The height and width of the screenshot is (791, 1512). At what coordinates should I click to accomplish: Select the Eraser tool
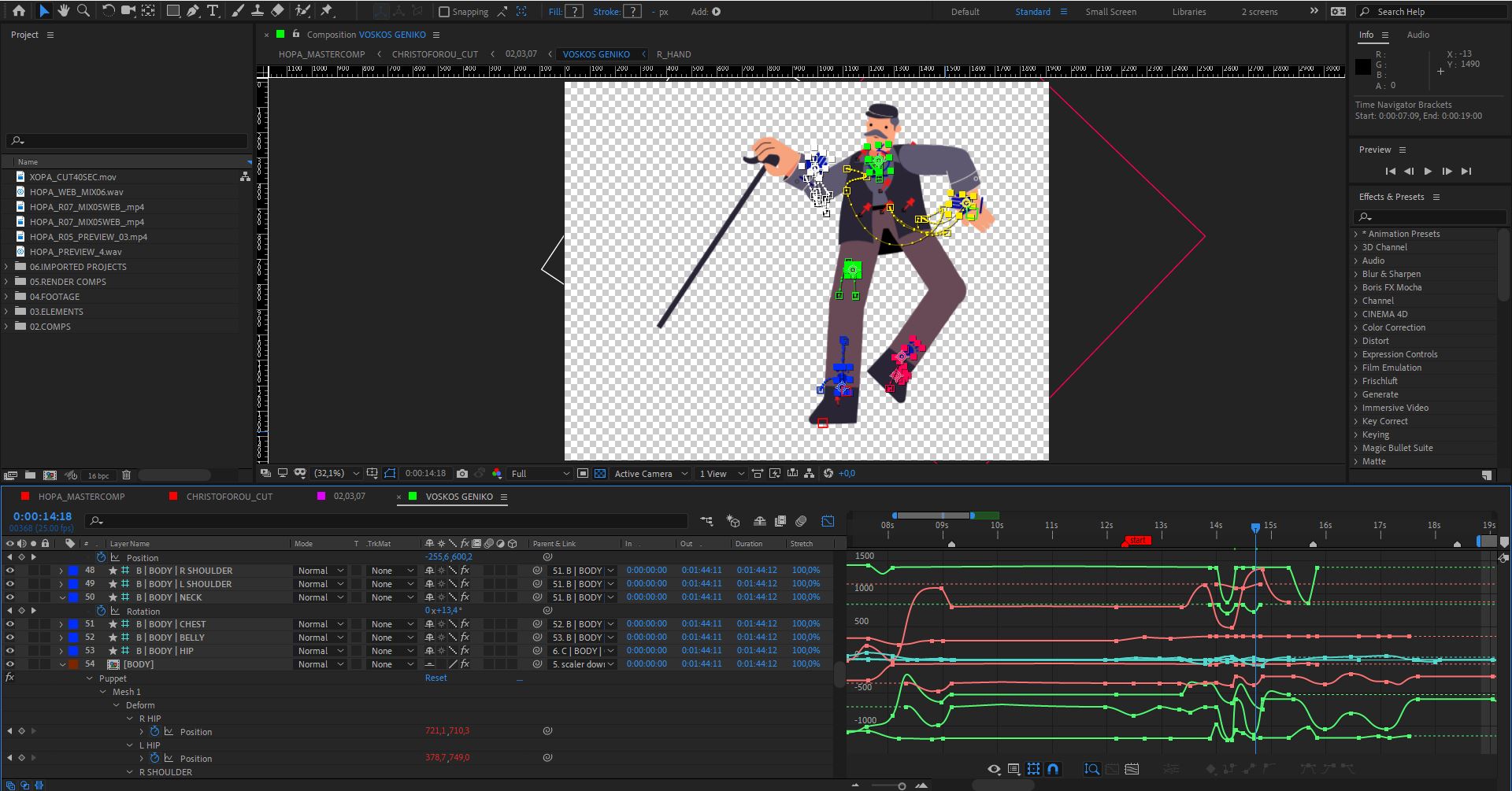coord(277,11)
